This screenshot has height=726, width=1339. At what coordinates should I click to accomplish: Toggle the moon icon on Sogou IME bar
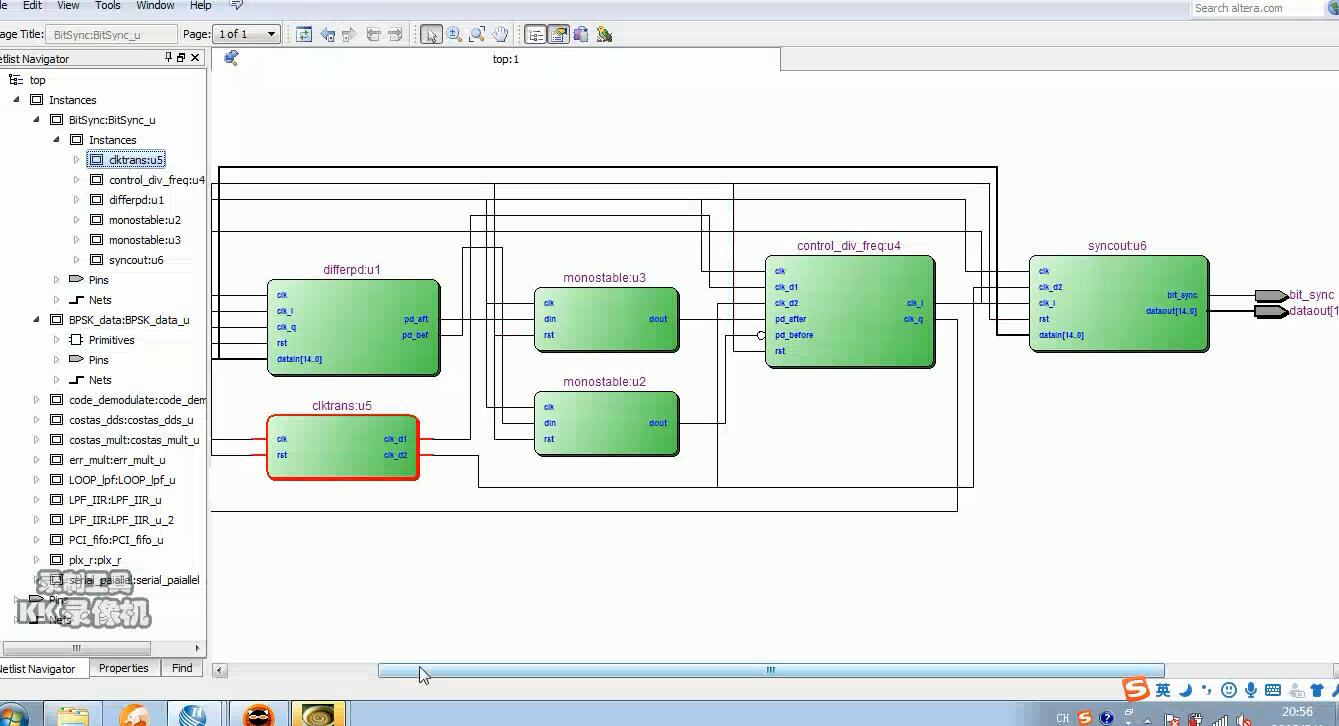click(1185, 690)
